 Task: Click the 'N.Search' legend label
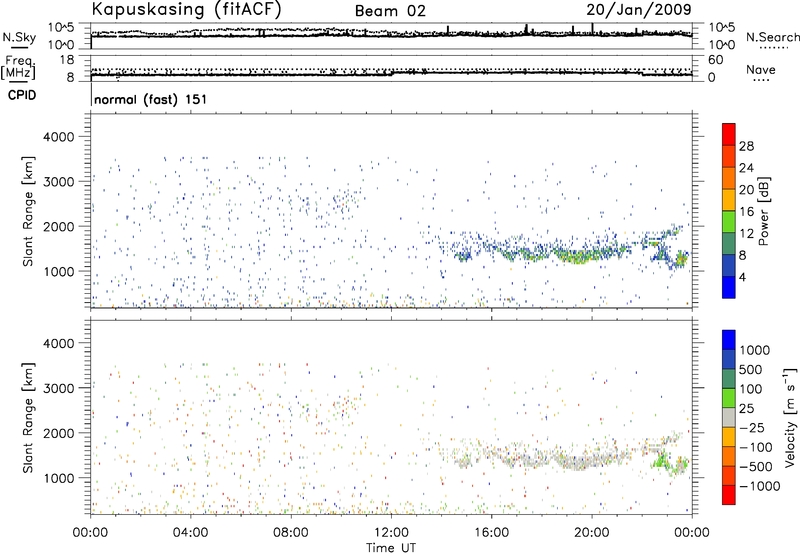point(772,37)
